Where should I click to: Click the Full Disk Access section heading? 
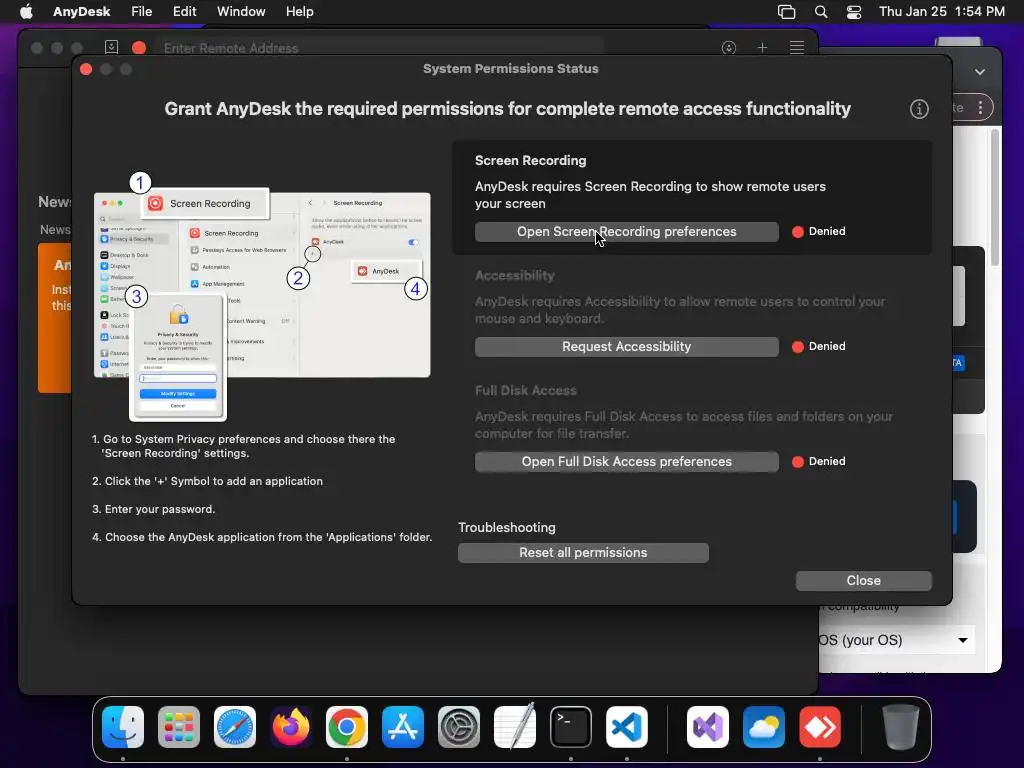click(526, 391)
